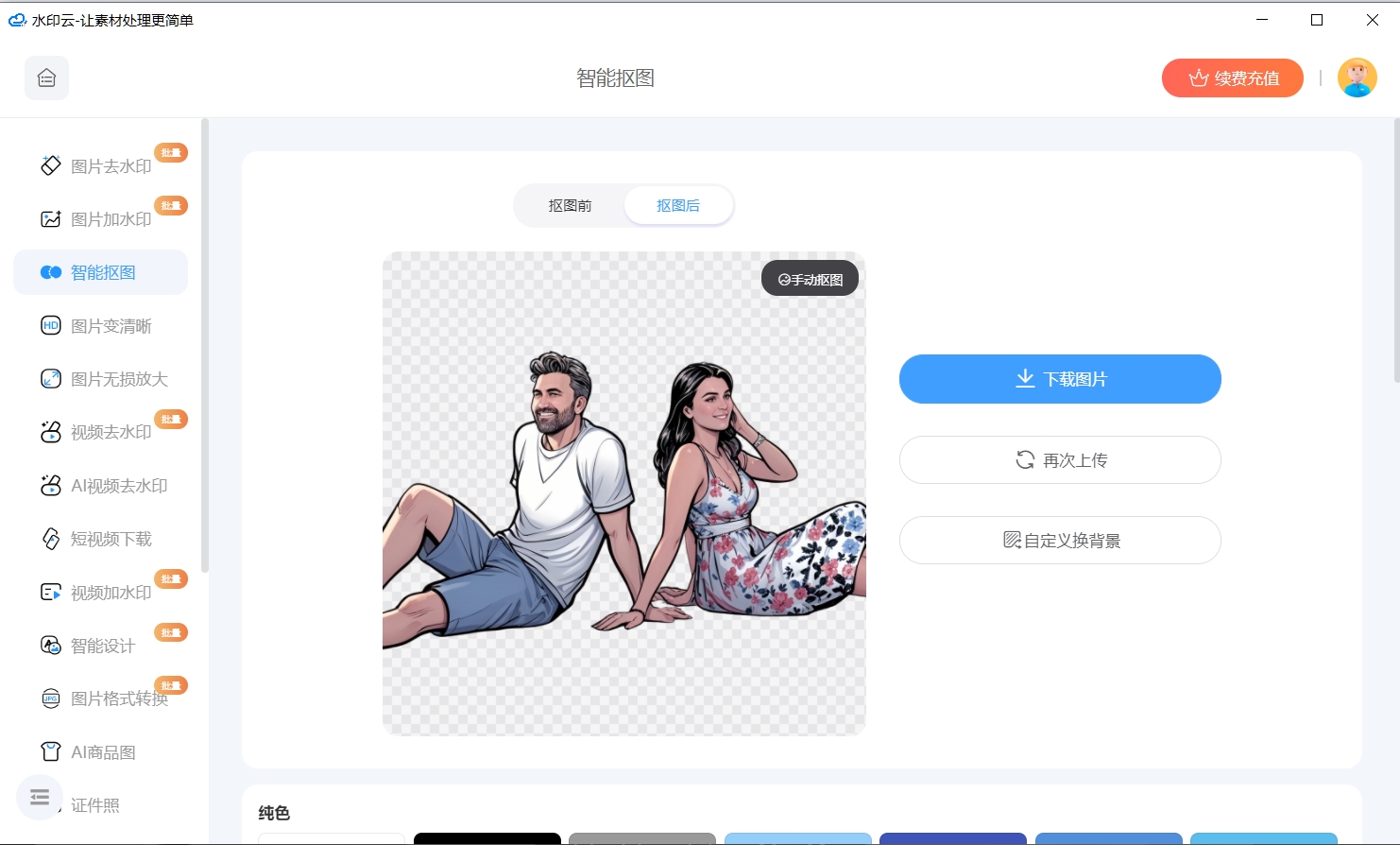Switch to the 抠图后 tab
The width and height of the screenshot is (1400, 845).
(678, 206)
